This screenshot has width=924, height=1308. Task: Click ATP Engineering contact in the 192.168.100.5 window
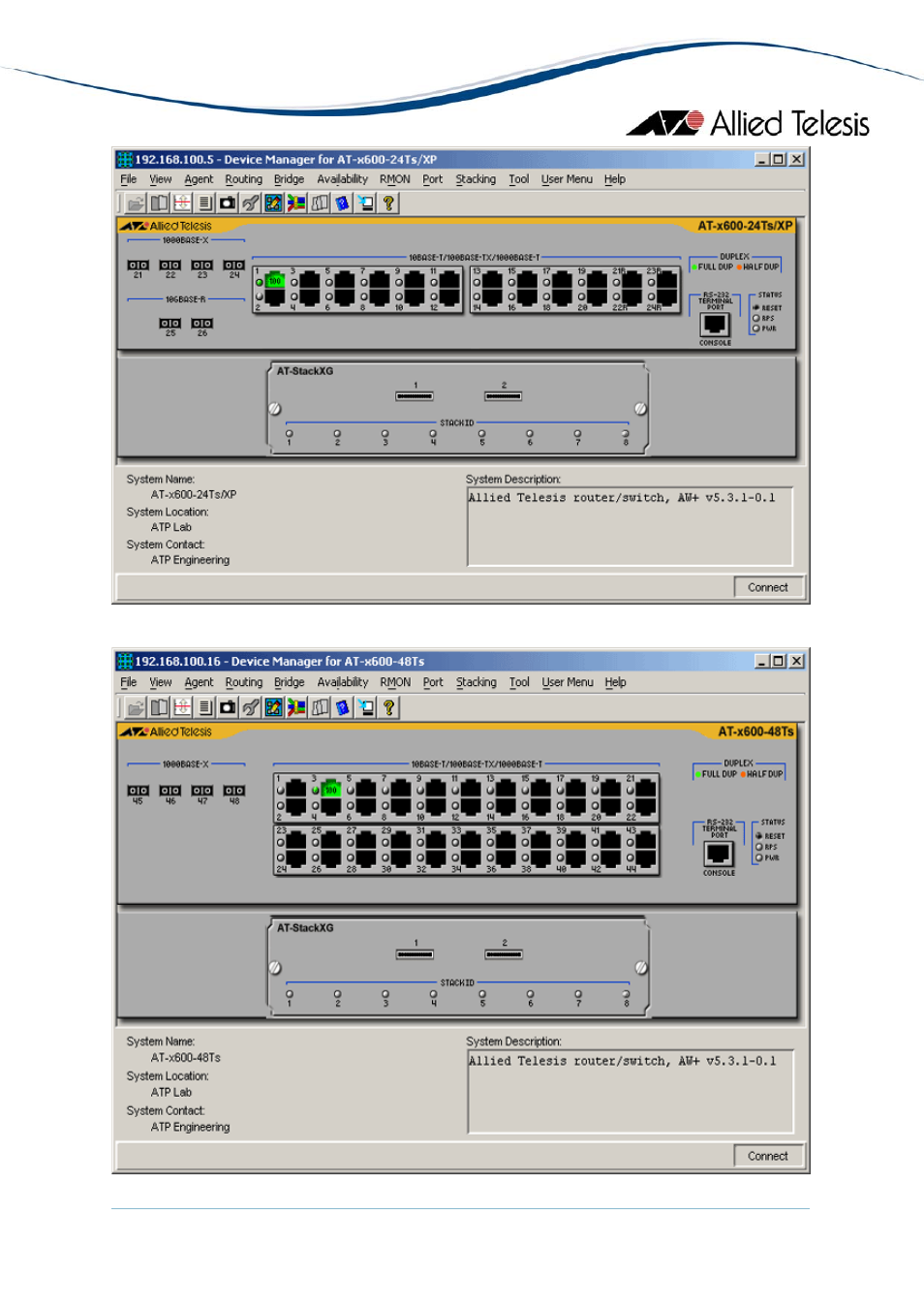tap(190, 560)
